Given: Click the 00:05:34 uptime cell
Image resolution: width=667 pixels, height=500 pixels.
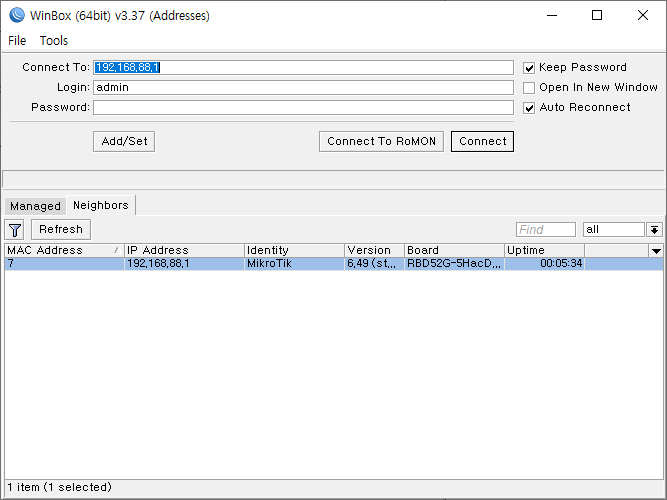Looking at the screenshot, I should (x=544, y=263).
